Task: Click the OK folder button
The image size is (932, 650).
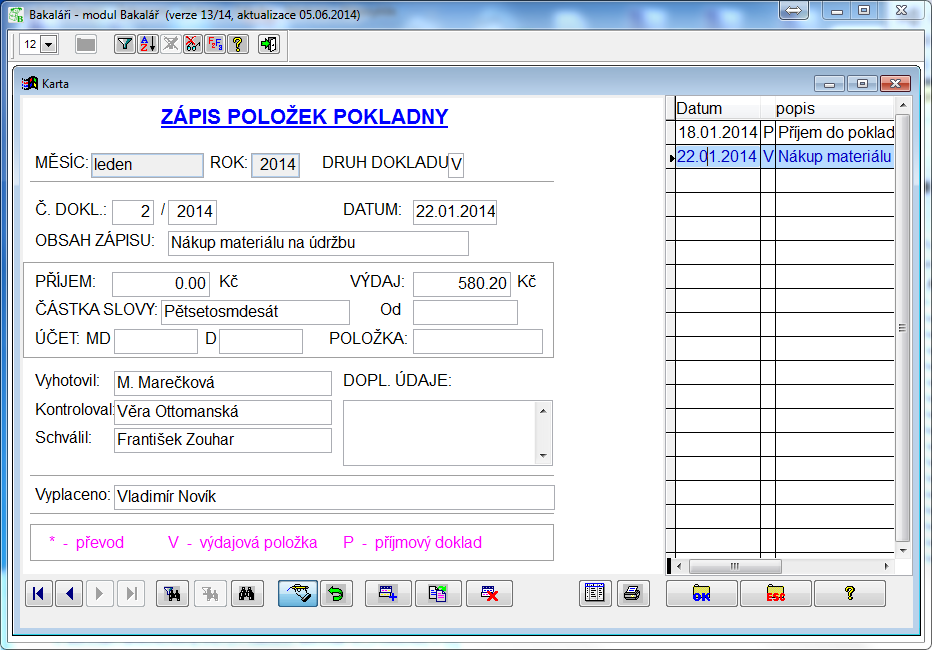Action: [701, 594]
